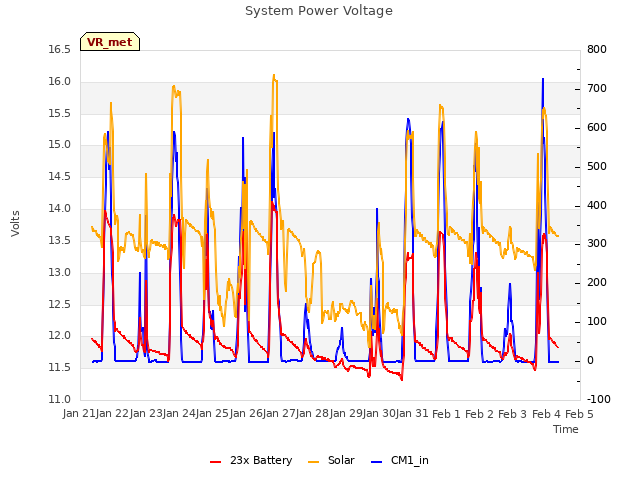This screenshot has height=480, width=640.
Task: Click the Volts y-axis label
Action: click(x=15, y=224)
